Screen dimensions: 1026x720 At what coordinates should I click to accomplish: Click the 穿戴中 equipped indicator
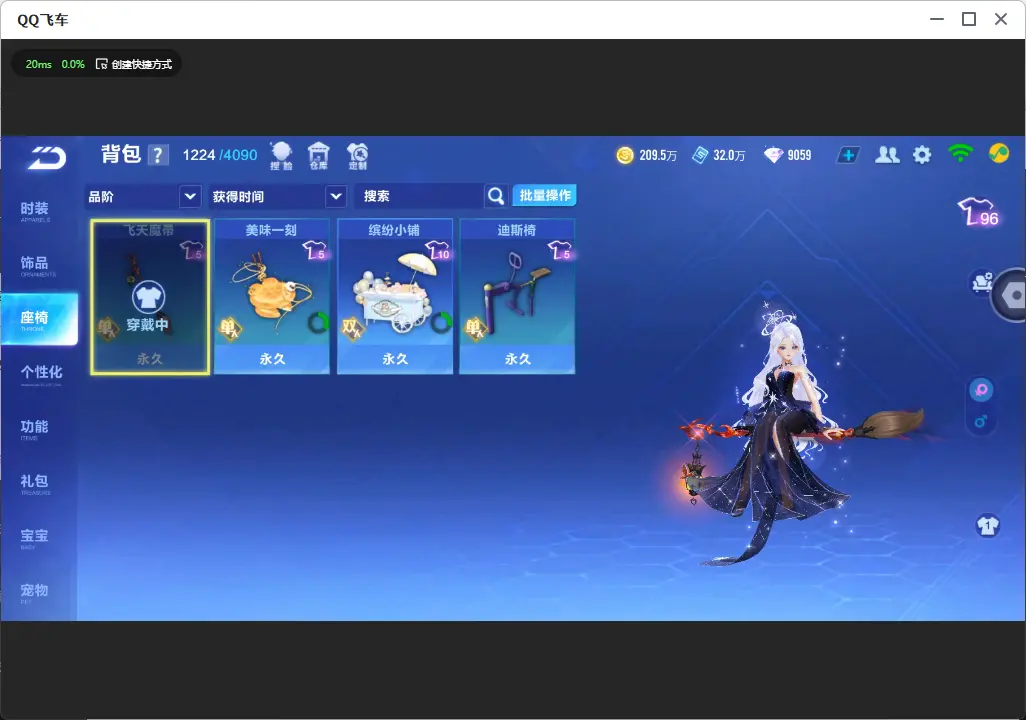coord(148,306)
